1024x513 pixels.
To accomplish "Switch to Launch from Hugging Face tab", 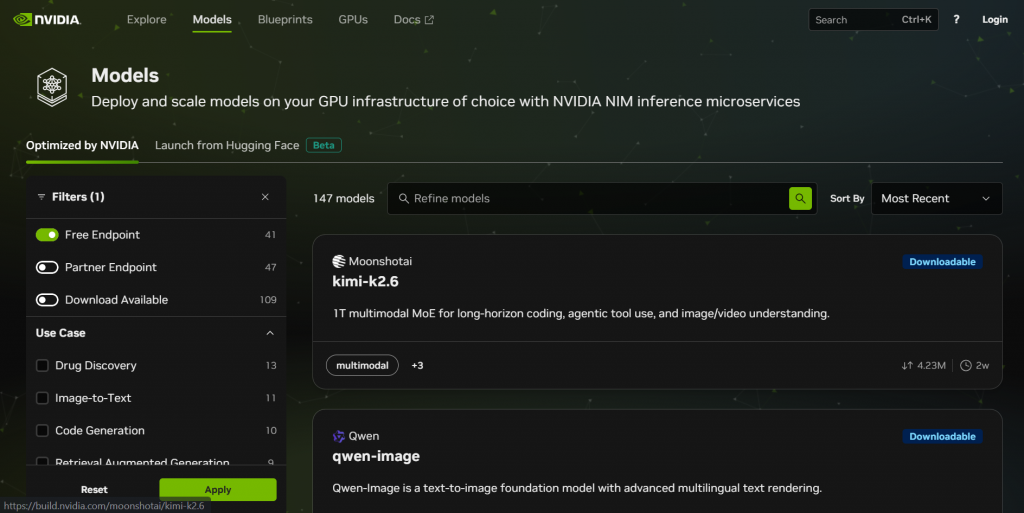I will pyautogui.click(x=227, y=145).
